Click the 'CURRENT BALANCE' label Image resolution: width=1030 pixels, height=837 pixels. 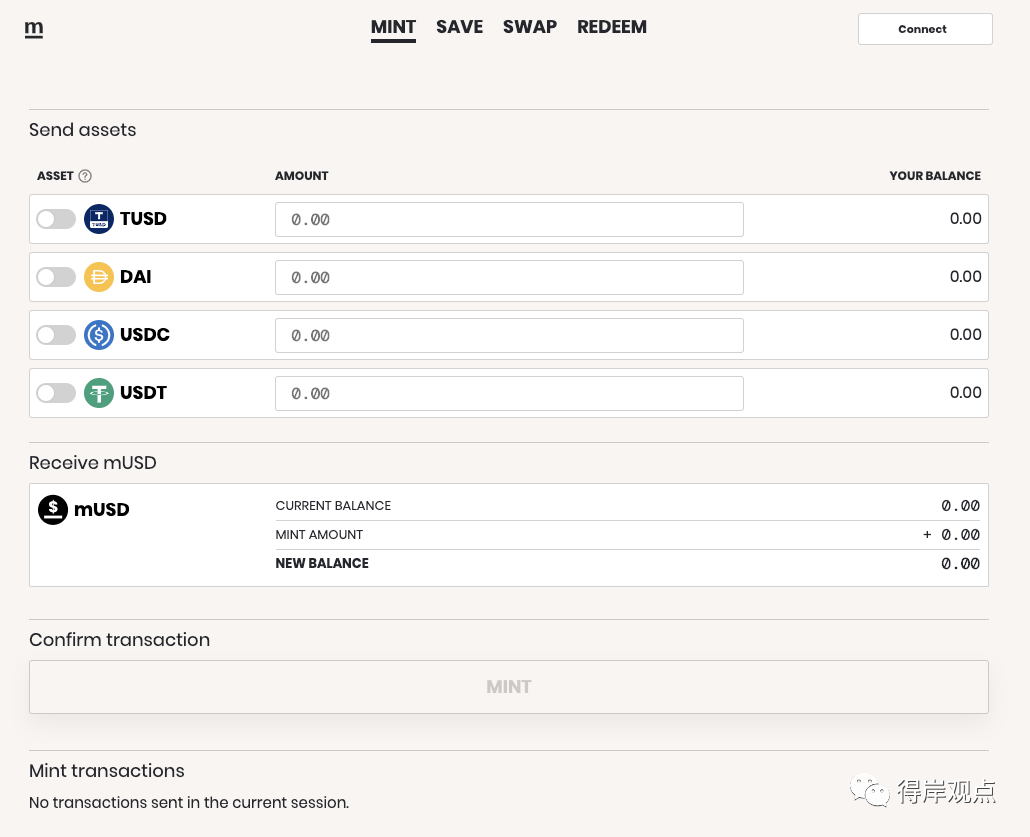click(x=333, y=506)
